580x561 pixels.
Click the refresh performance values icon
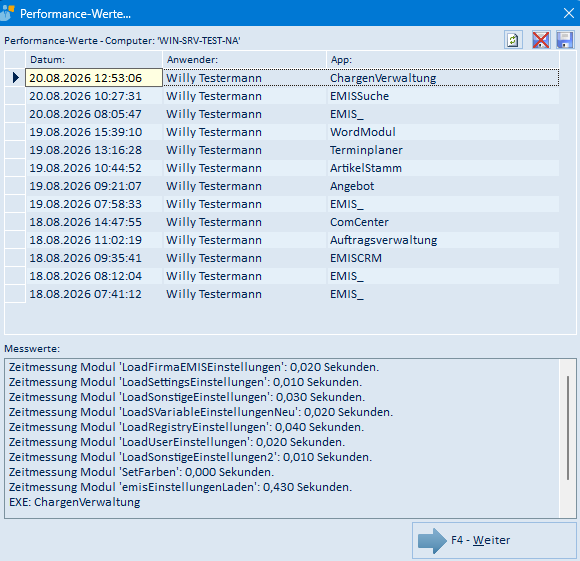point(513,40)
